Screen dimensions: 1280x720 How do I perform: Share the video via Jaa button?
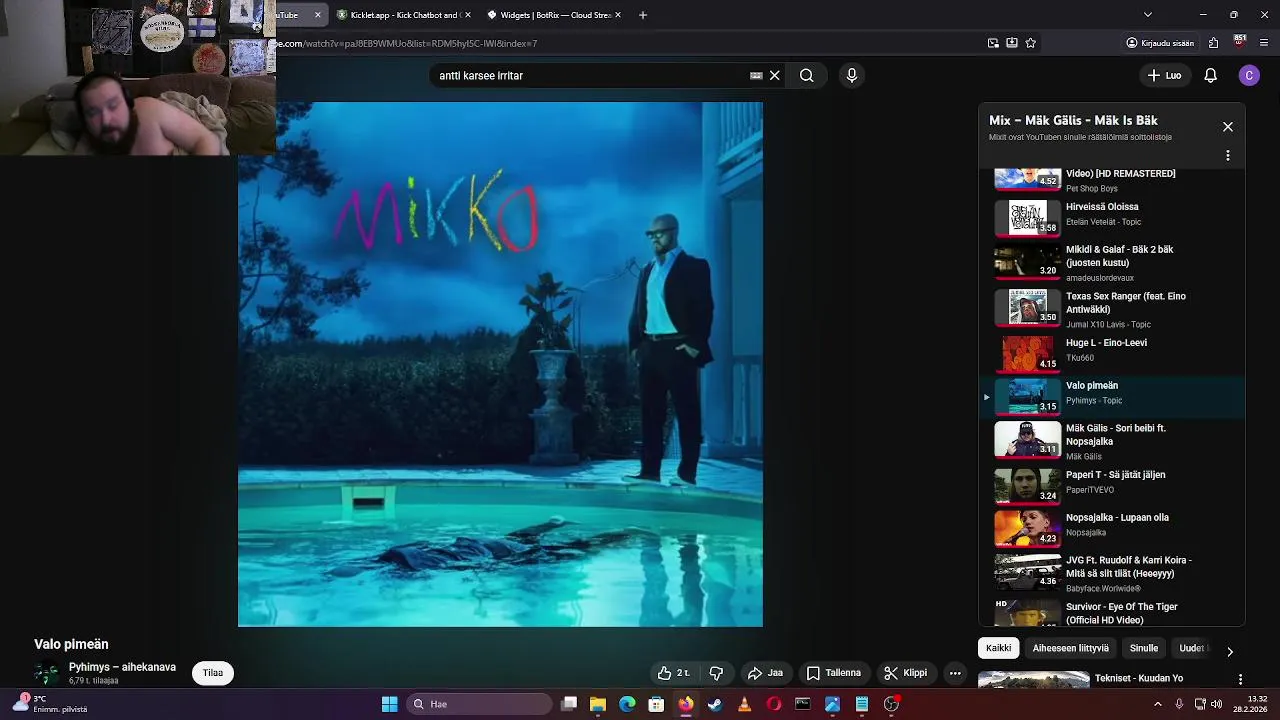765,673
